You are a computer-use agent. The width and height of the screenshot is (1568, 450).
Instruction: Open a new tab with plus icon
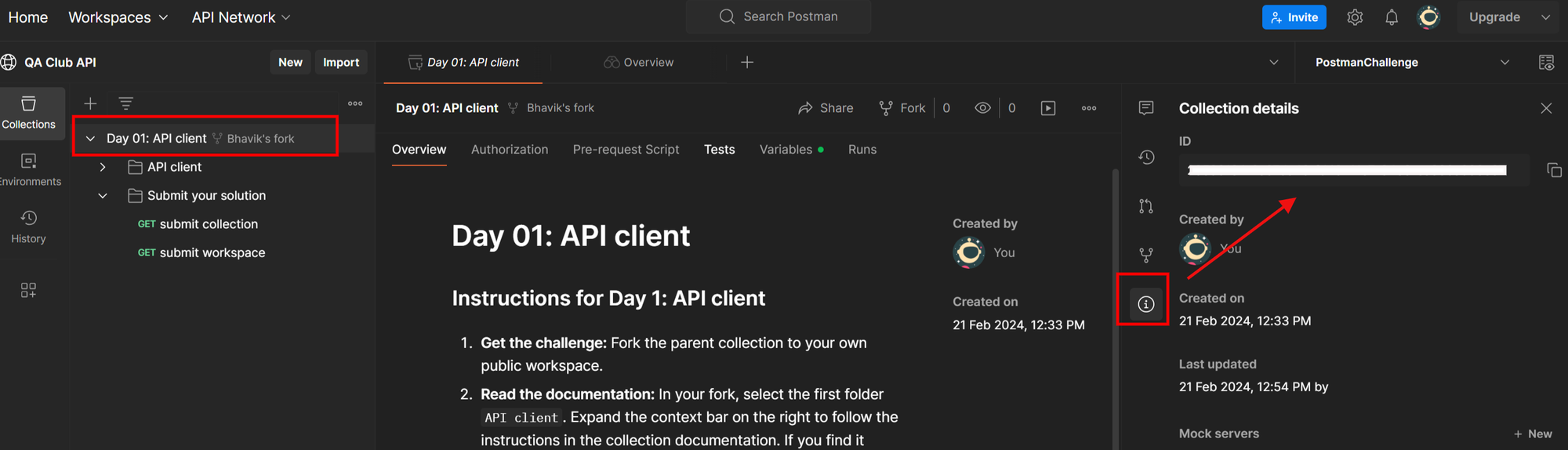(x=747, y=62)
